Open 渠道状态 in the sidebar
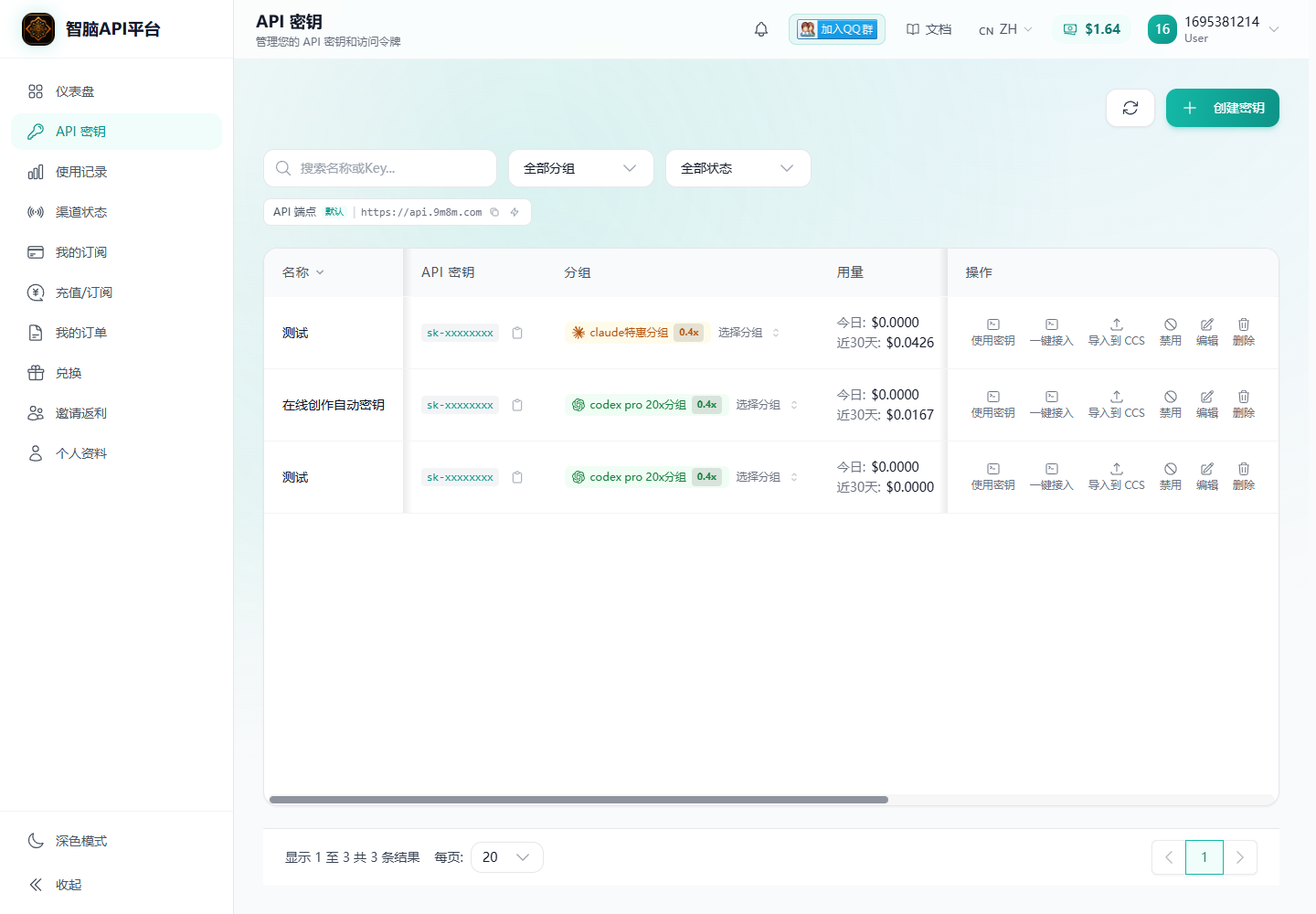 [116, 212]
